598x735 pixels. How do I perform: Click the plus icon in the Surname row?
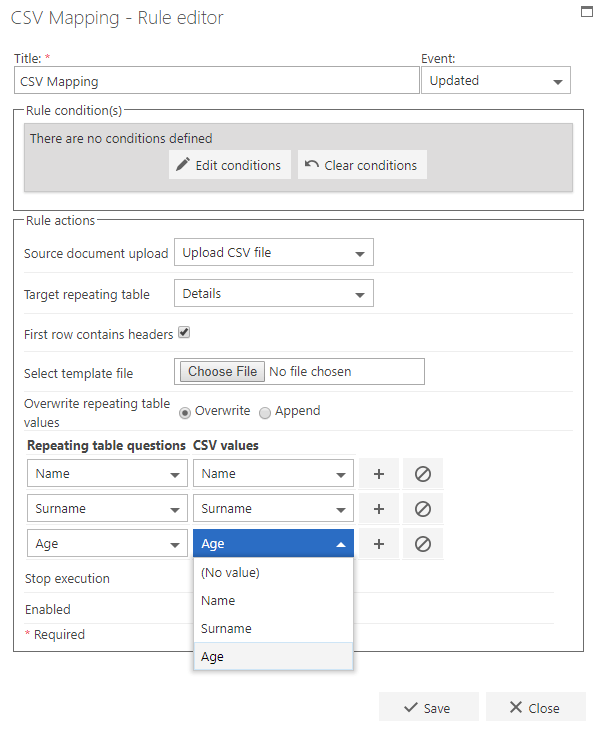coord(379,509)
